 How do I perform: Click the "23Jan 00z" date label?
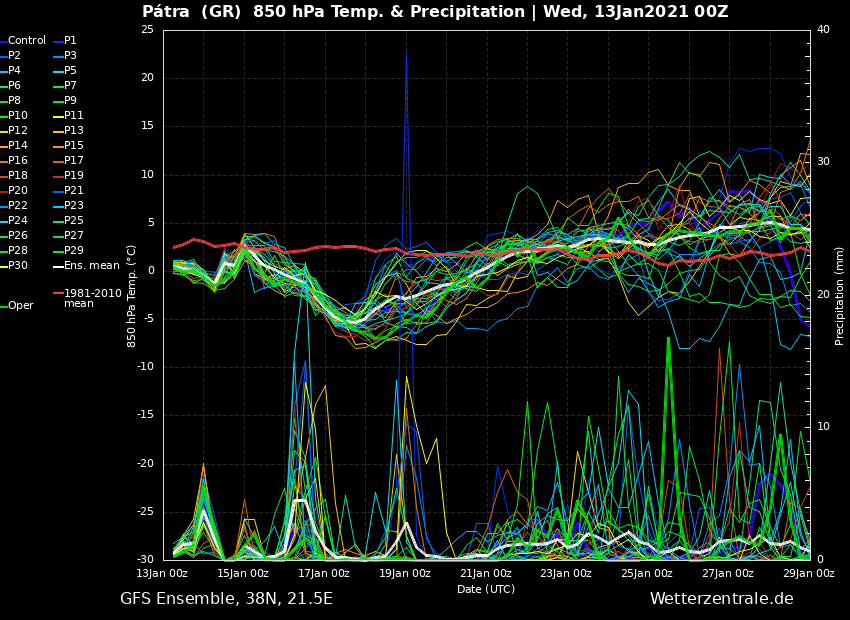pyautogui.click(x=567, y=573)
